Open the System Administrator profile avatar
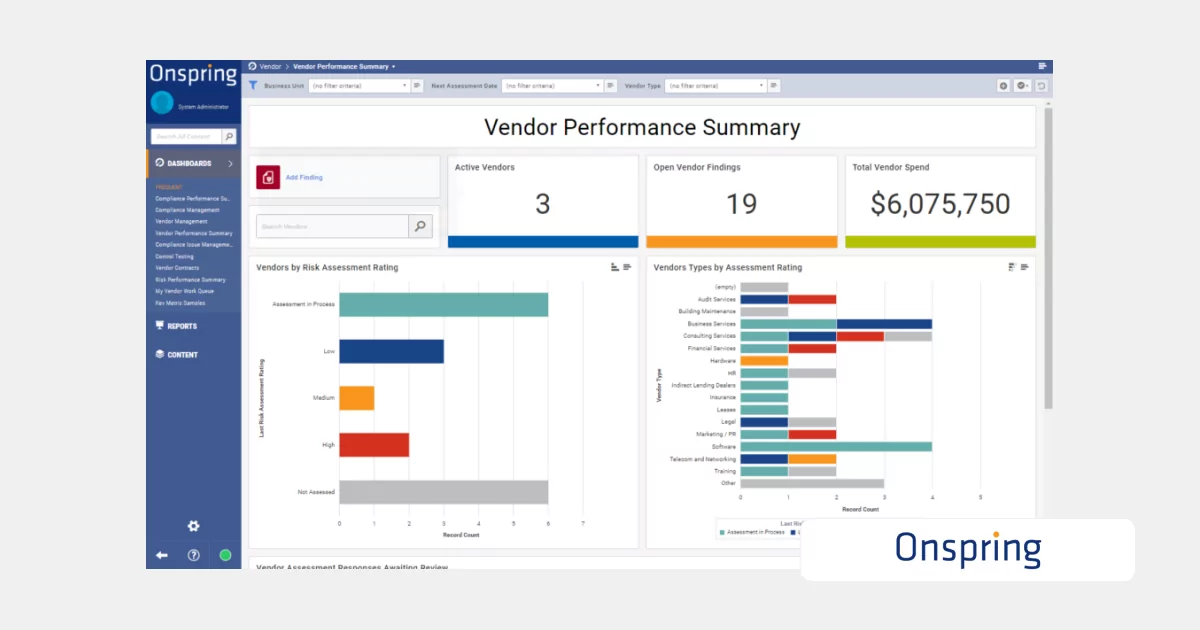The height and width of the screenshot is (630, 1200). (162, 103)
